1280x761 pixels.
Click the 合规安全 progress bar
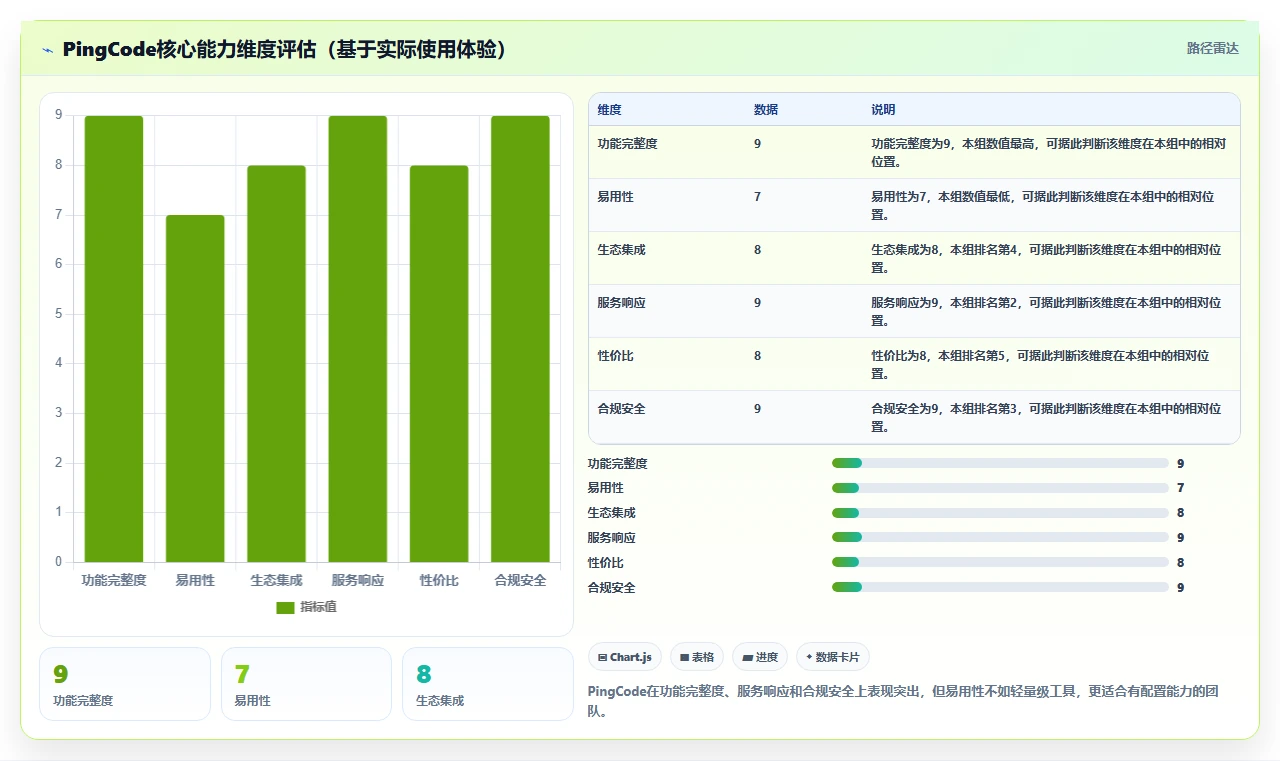[1000, 587]
